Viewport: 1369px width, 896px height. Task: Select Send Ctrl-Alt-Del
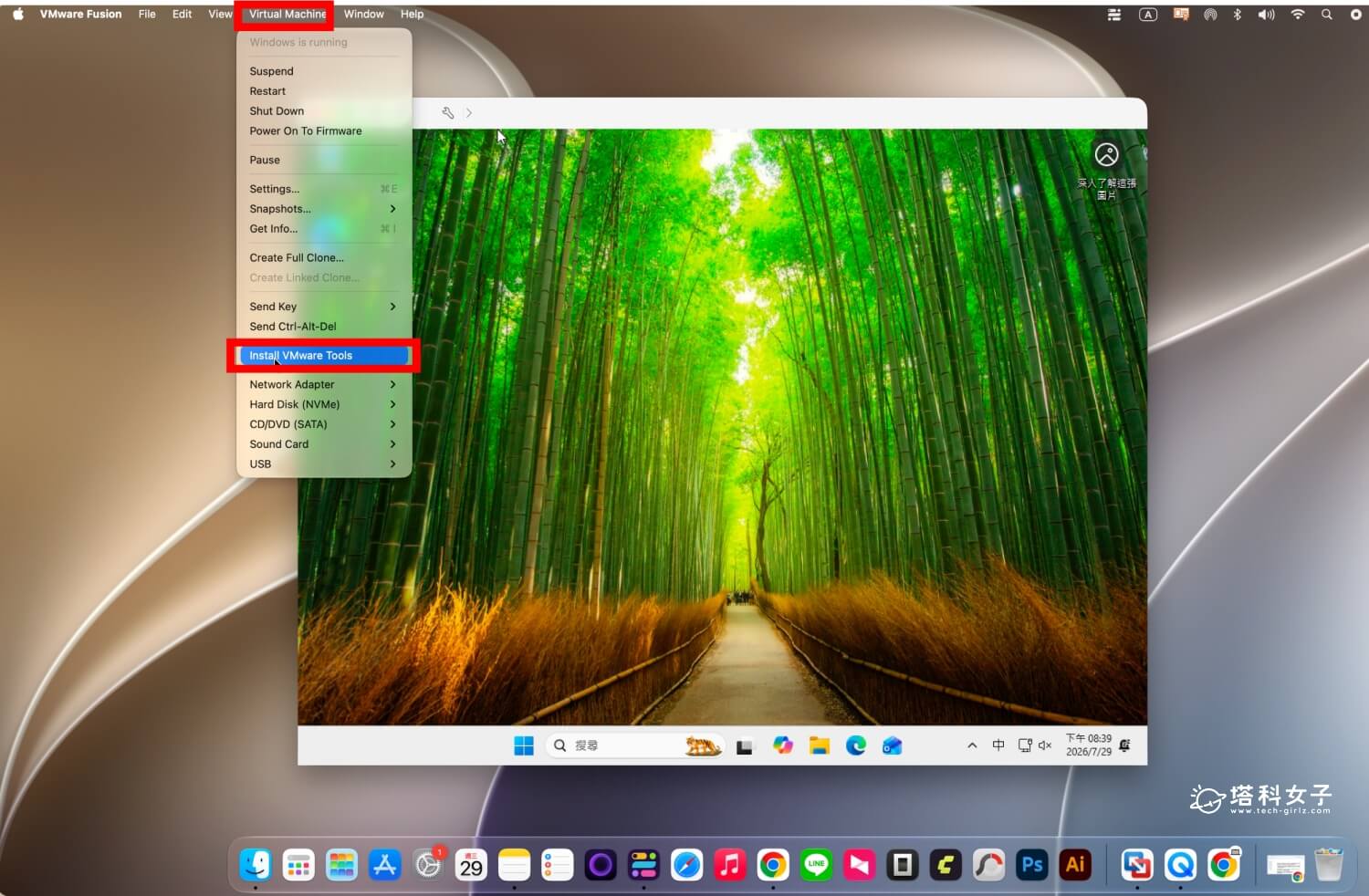coord(324,327)
